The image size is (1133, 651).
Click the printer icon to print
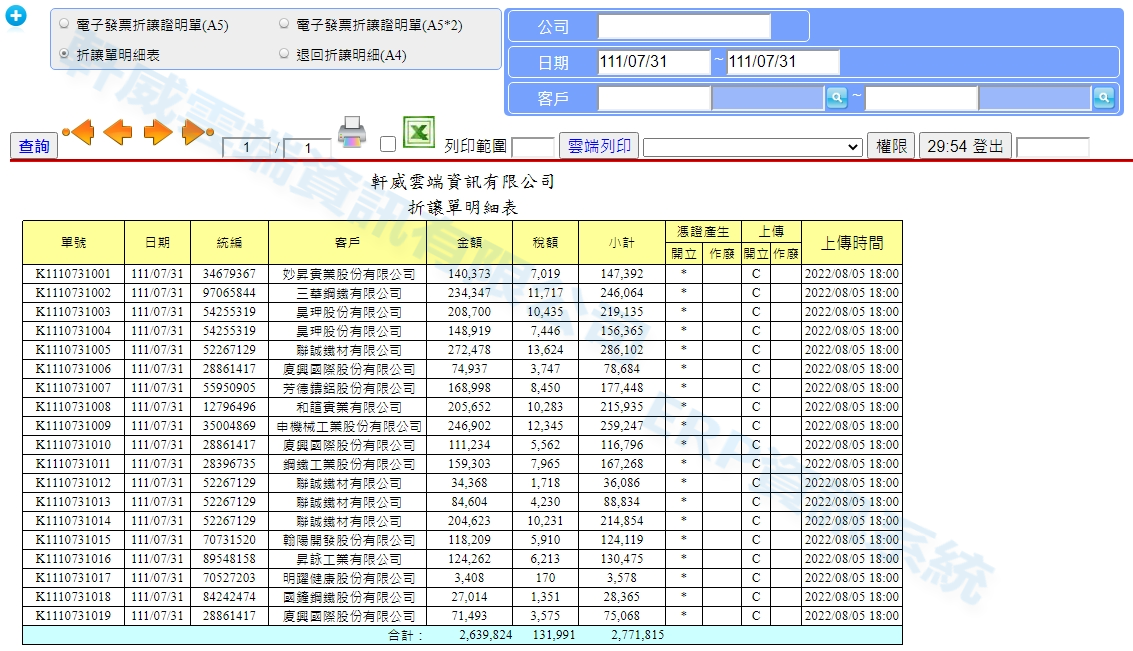pos(352,132)
